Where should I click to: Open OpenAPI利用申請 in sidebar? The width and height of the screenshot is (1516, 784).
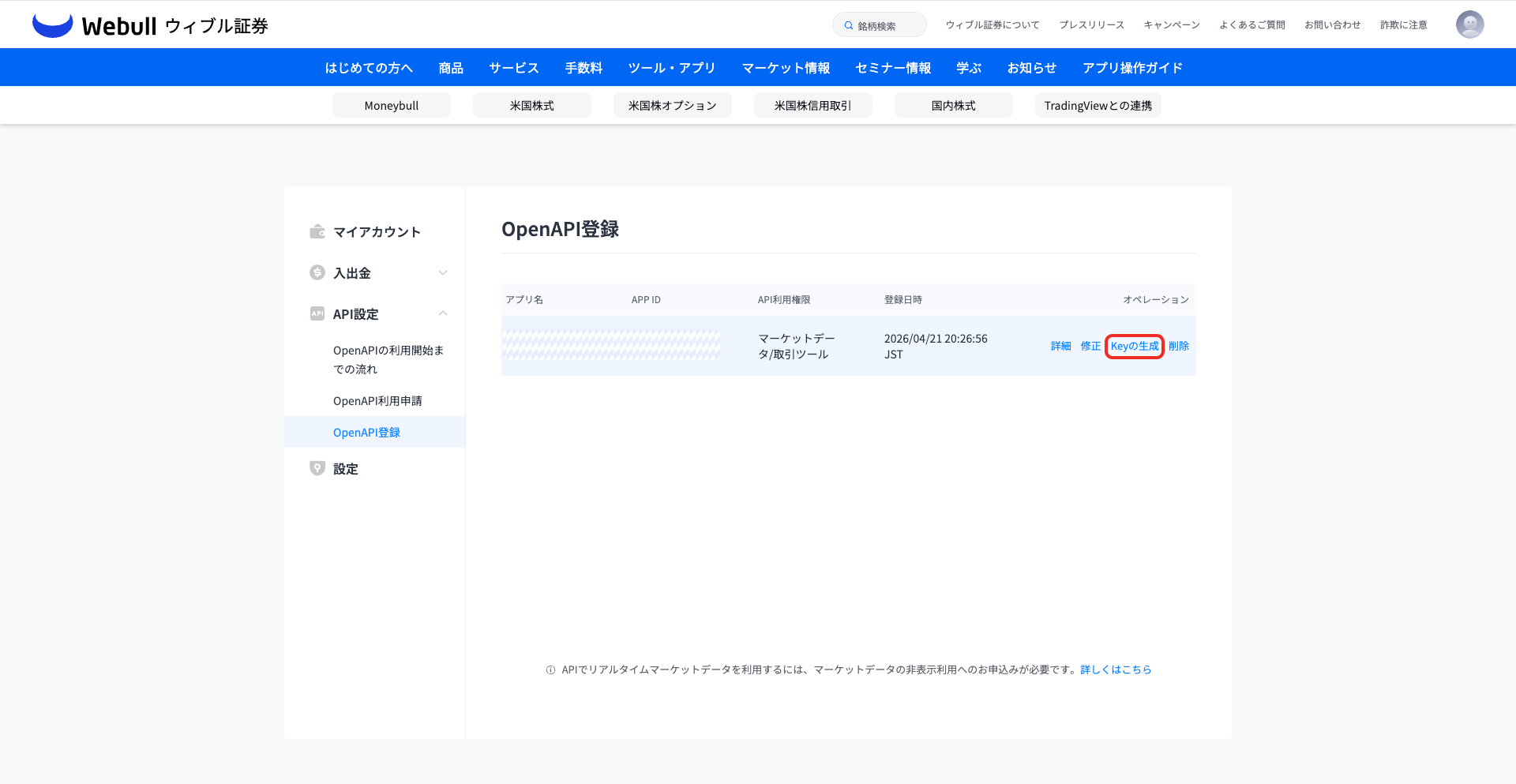pos(377,400)
